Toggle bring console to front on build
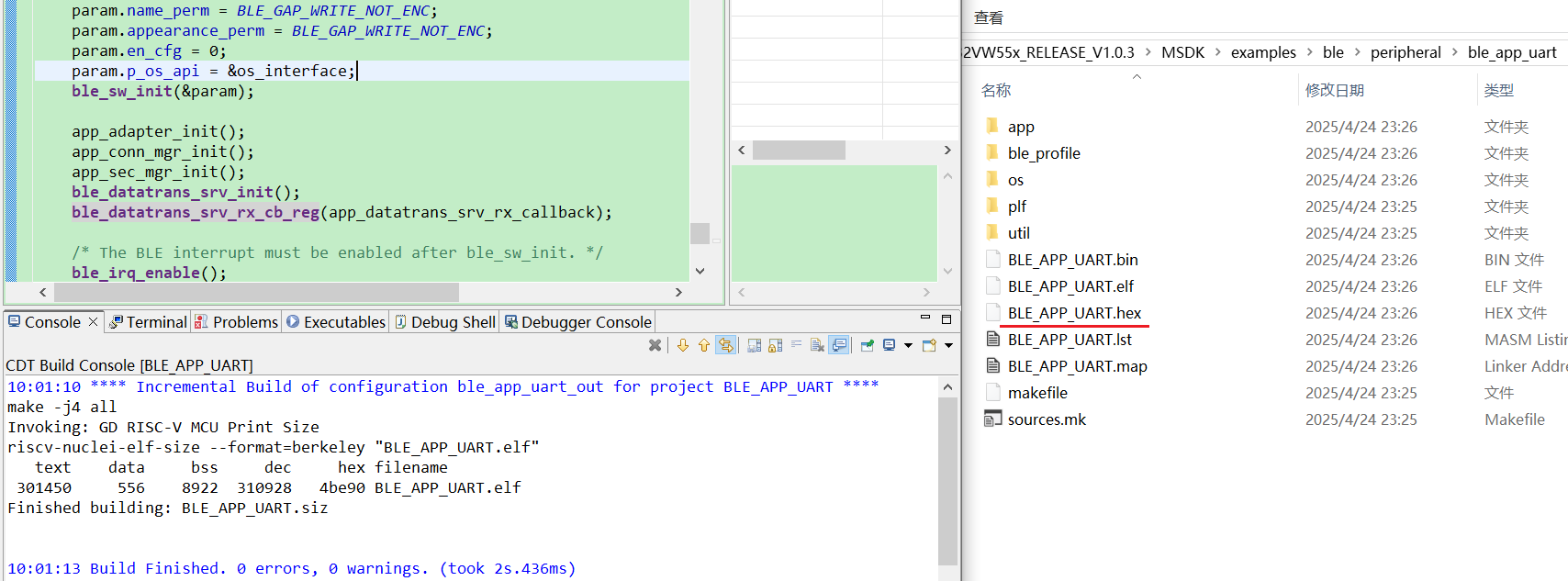Screen dimensions: 1568x581 (x=839, y=345)
